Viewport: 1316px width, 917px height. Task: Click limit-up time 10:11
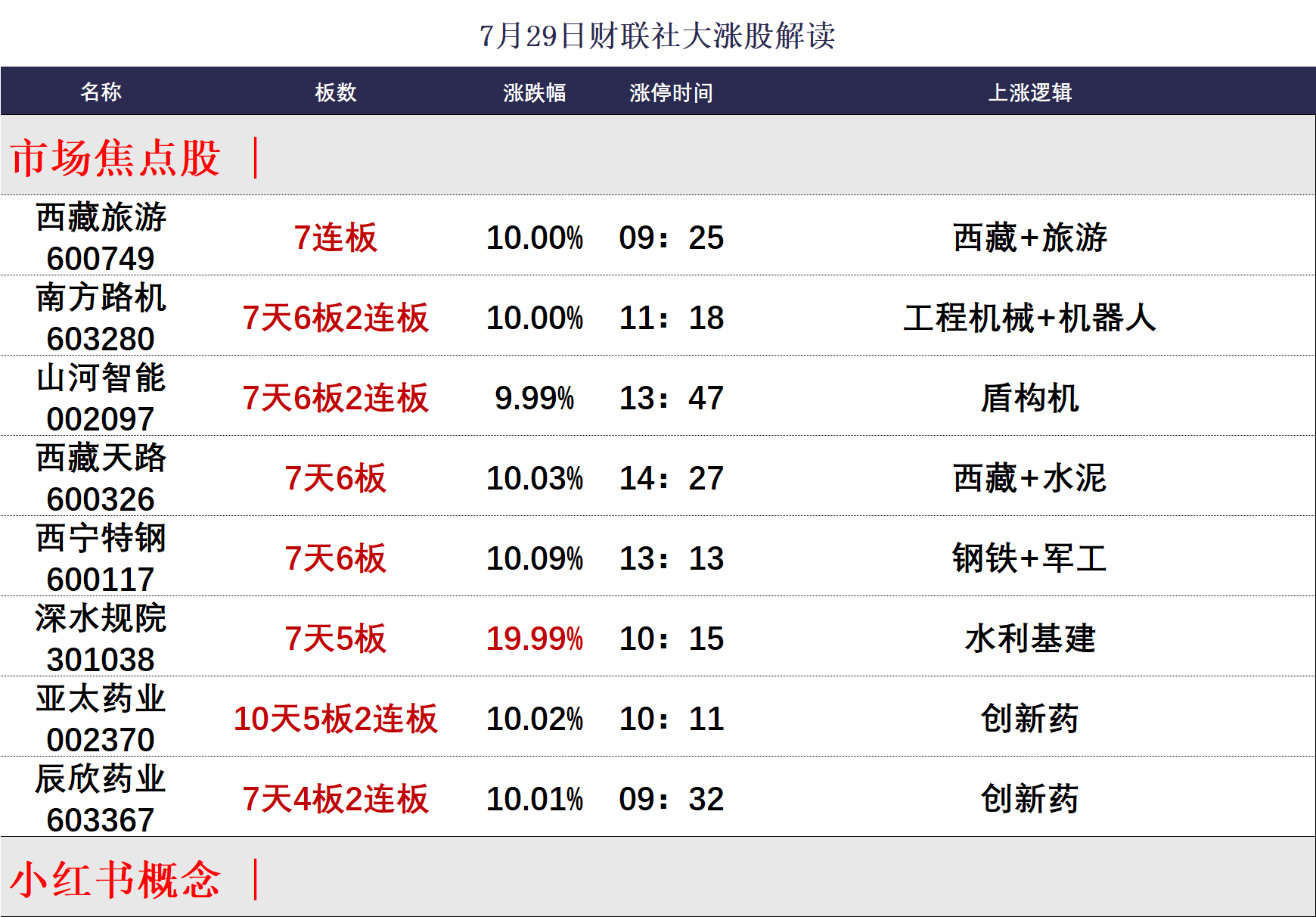pos(672,719)
